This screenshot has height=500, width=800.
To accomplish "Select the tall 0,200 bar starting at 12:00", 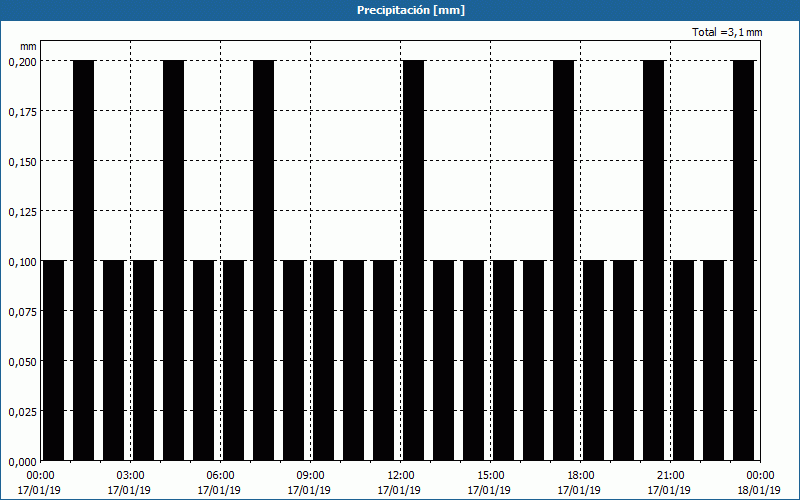I will 413,261.
